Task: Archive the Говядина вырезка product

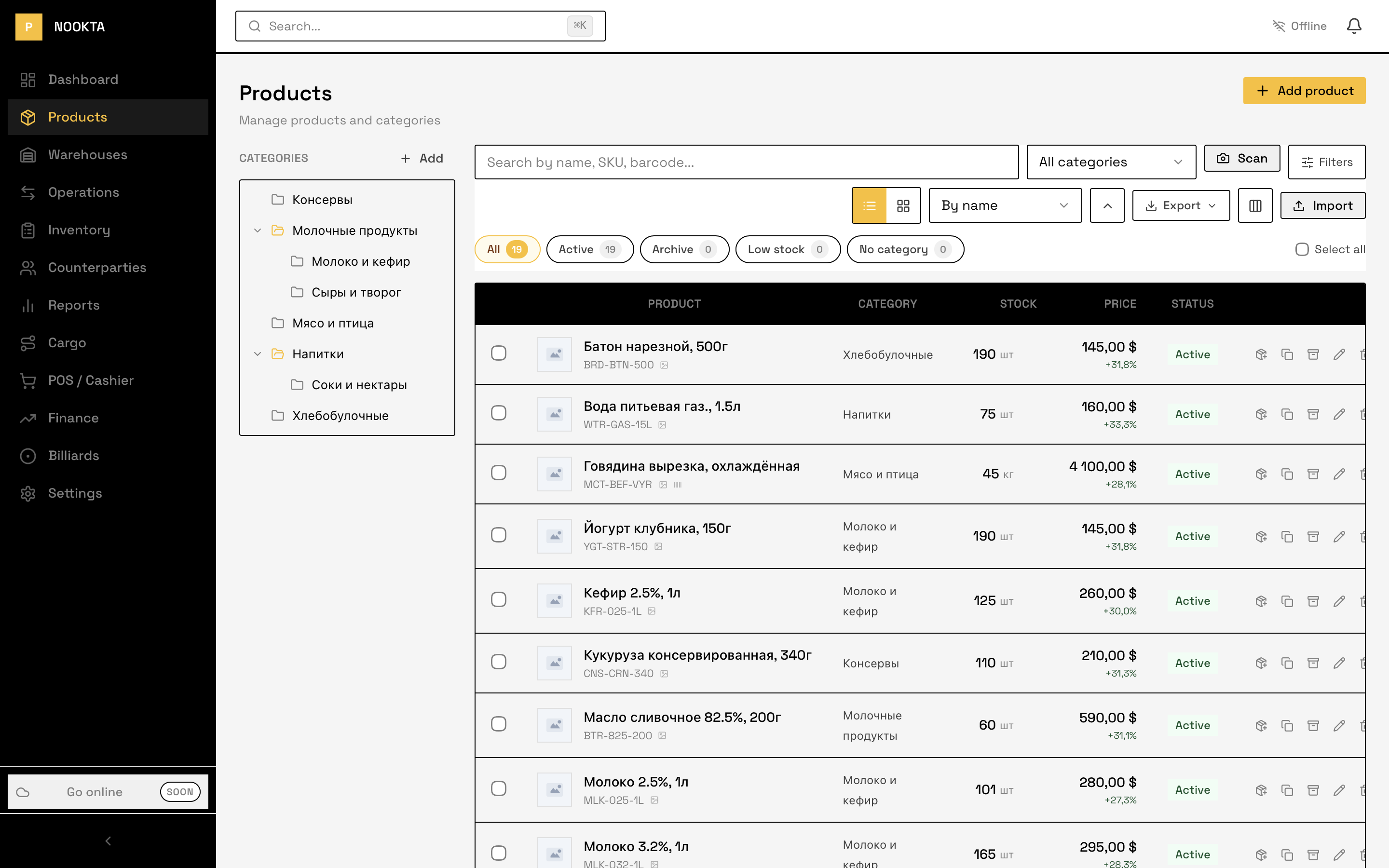Action: click(1313, 474)
